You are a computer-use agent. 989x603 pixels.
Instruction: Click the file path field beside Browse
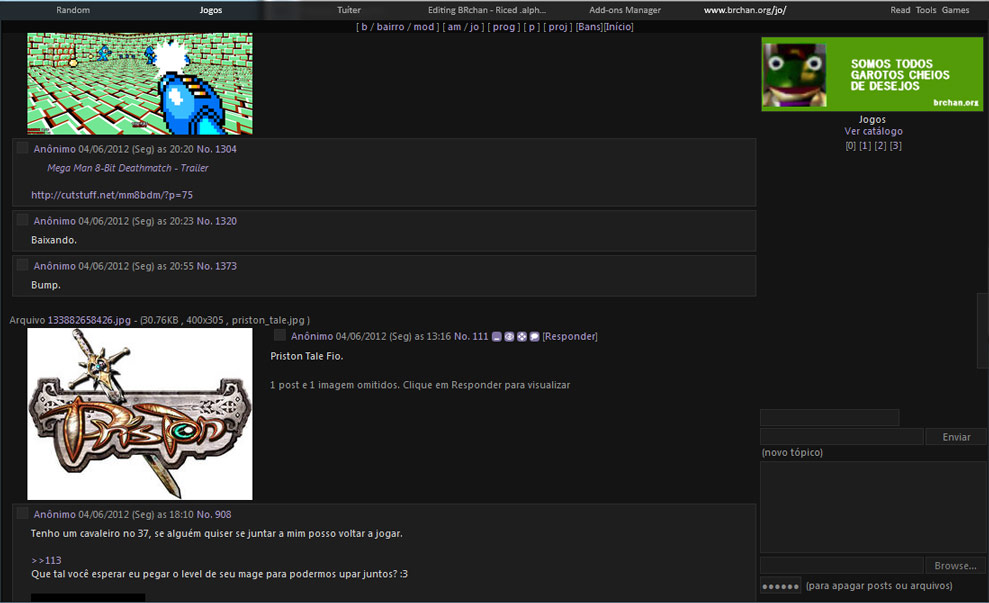point(842,565)
